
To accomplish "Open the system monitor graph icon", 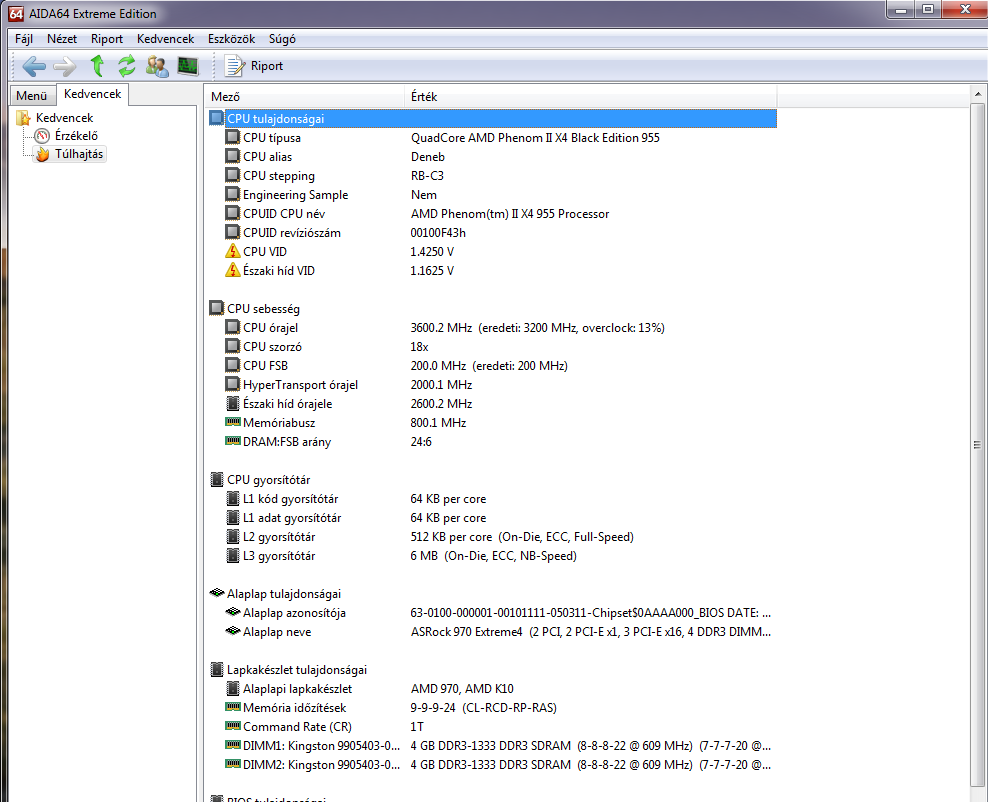I will (x=188, y=66).
